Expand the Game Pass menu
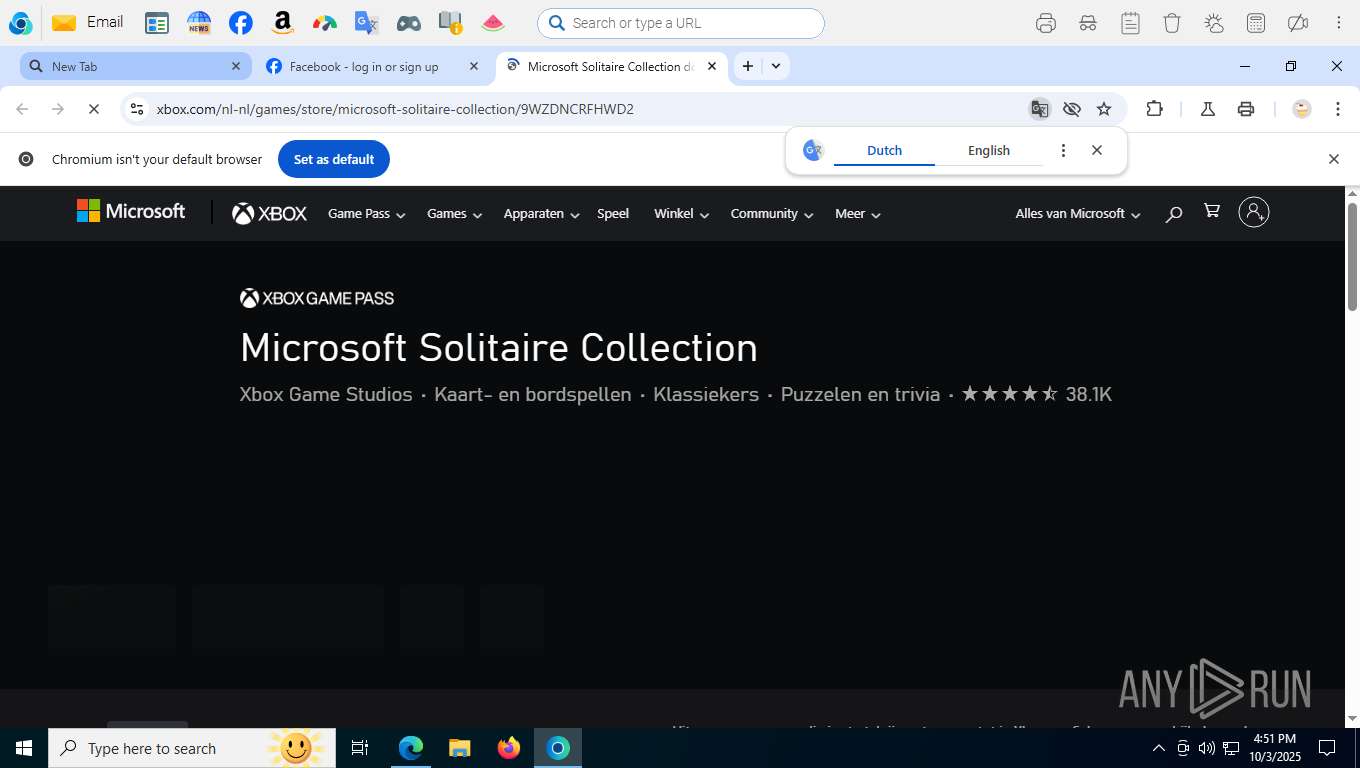 coord(366,214)
